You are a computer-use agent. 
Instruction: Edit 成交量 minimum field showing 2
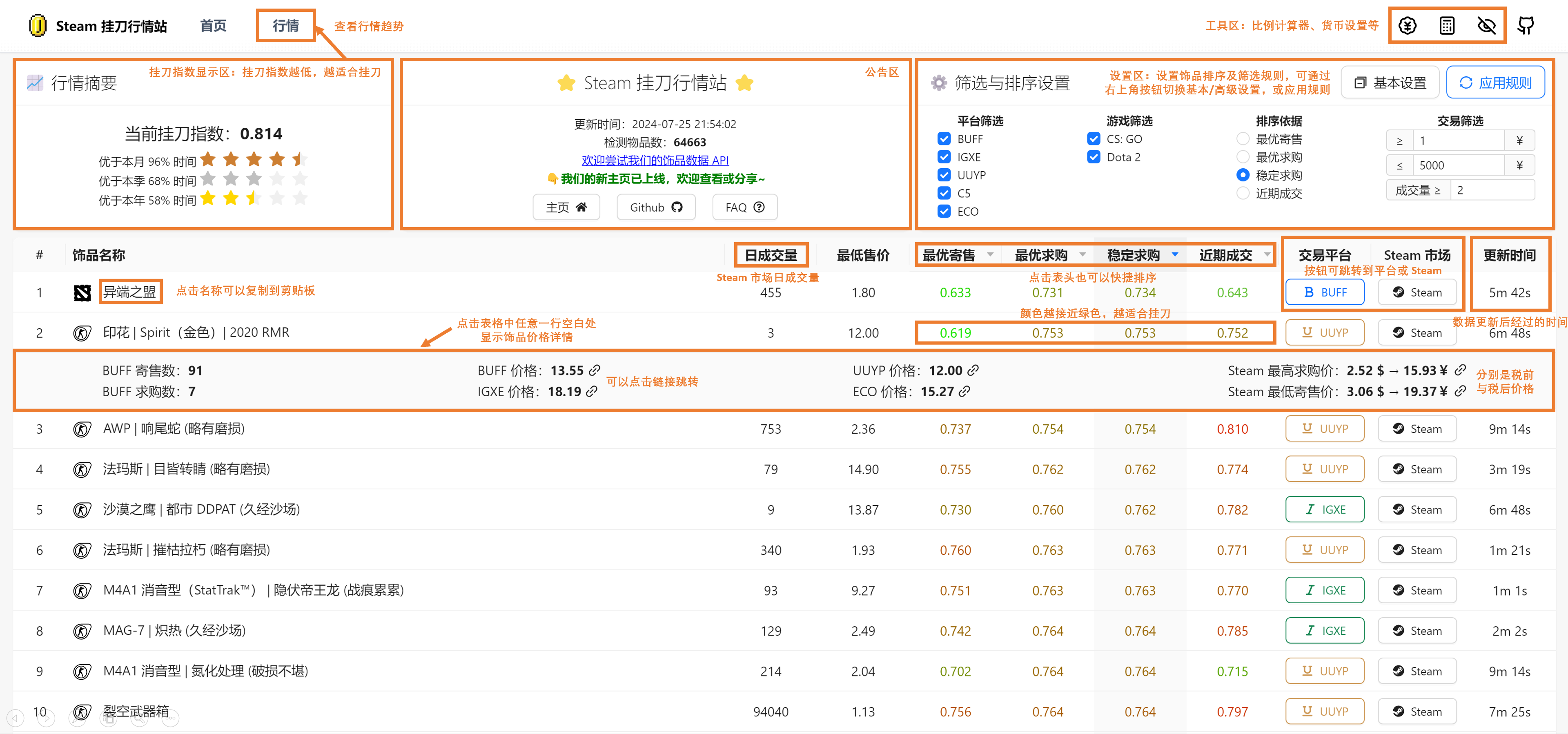click(x=1492, y=190)
